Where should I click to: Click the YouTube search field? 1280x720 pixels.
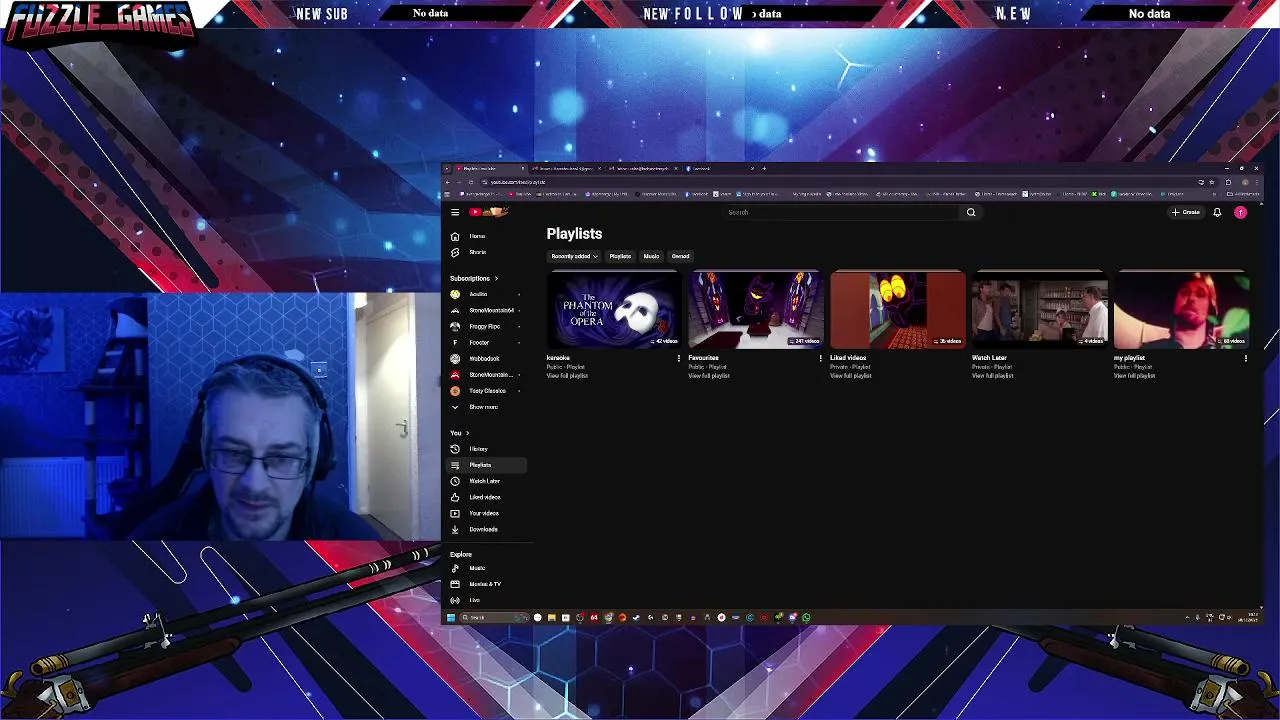click(x=843, y=212)
